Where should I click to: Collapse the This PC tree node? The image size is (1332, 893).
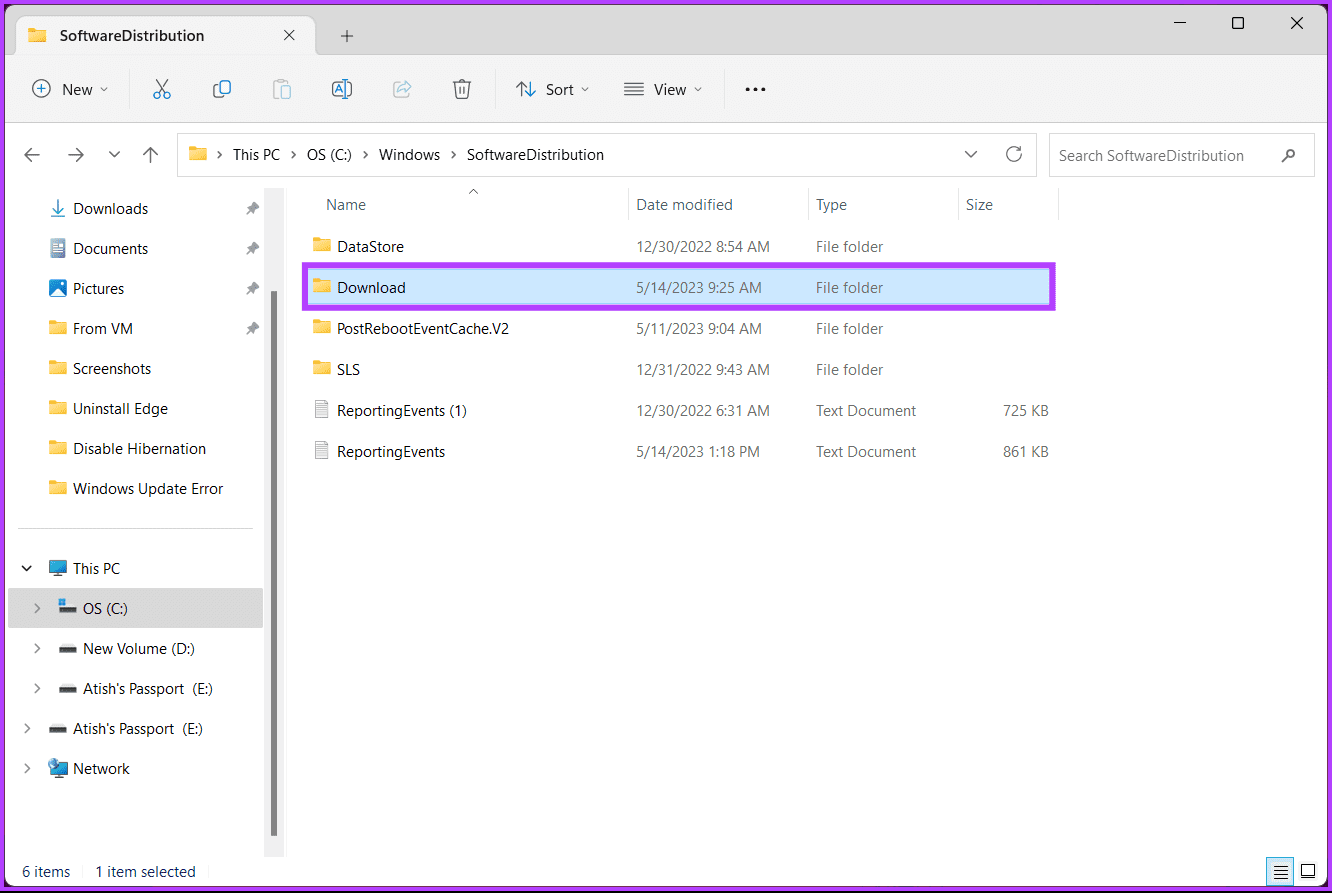pyautogui.click(x=27, y=568)
